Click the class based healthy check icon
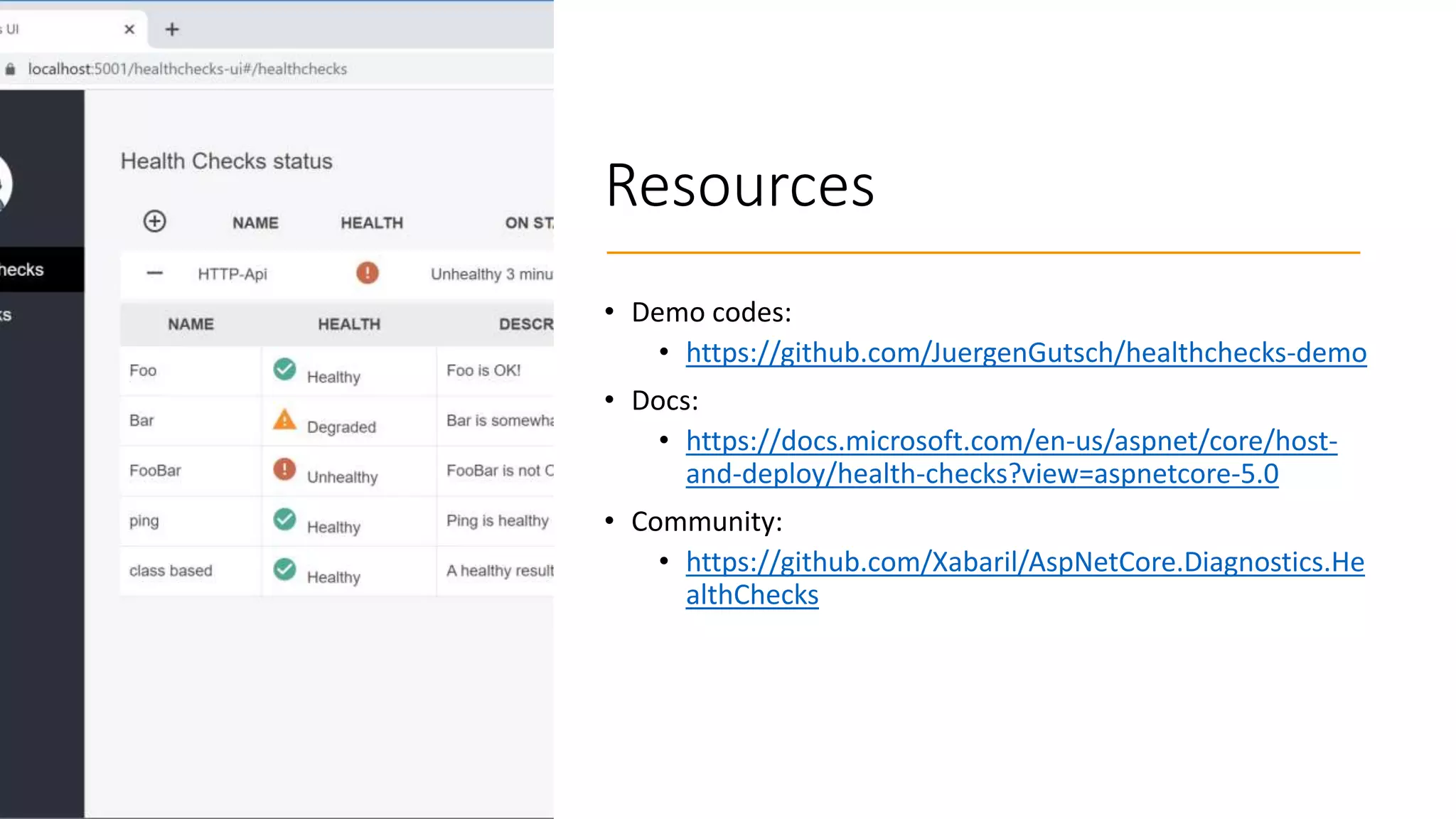Image resolution: width=1456 pixels, height=819 pixels. click(x=284, y=569)
